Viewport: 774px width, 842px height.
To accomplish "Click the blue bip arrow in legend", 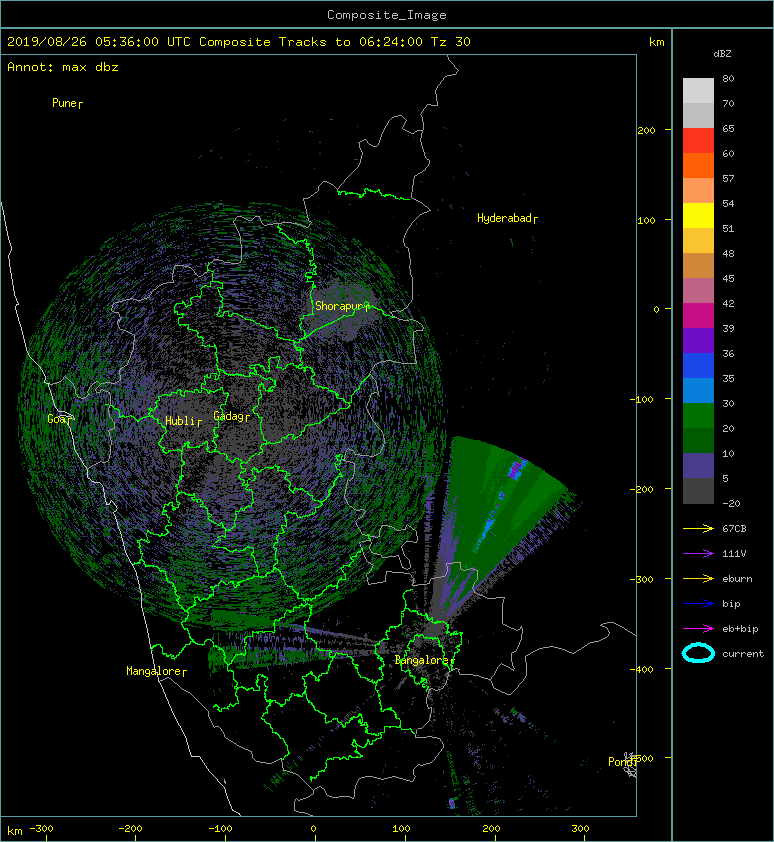I will click(x=698, y=604).
